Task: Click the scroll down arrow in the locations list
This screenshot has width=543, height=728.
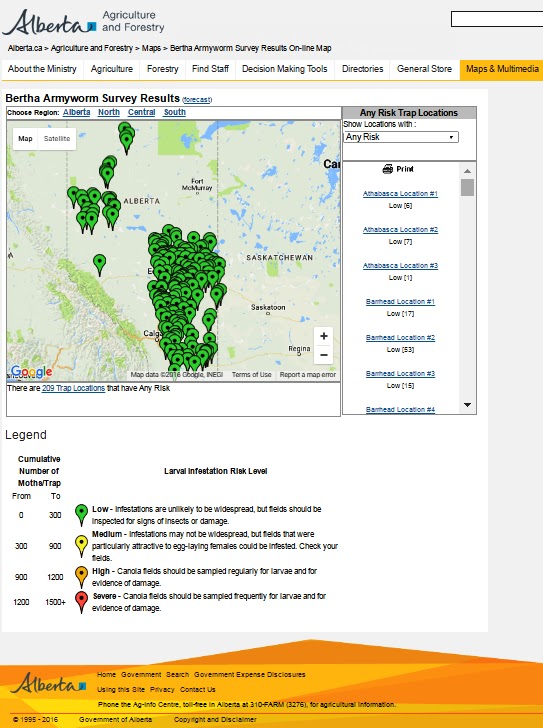Action: 467,405
